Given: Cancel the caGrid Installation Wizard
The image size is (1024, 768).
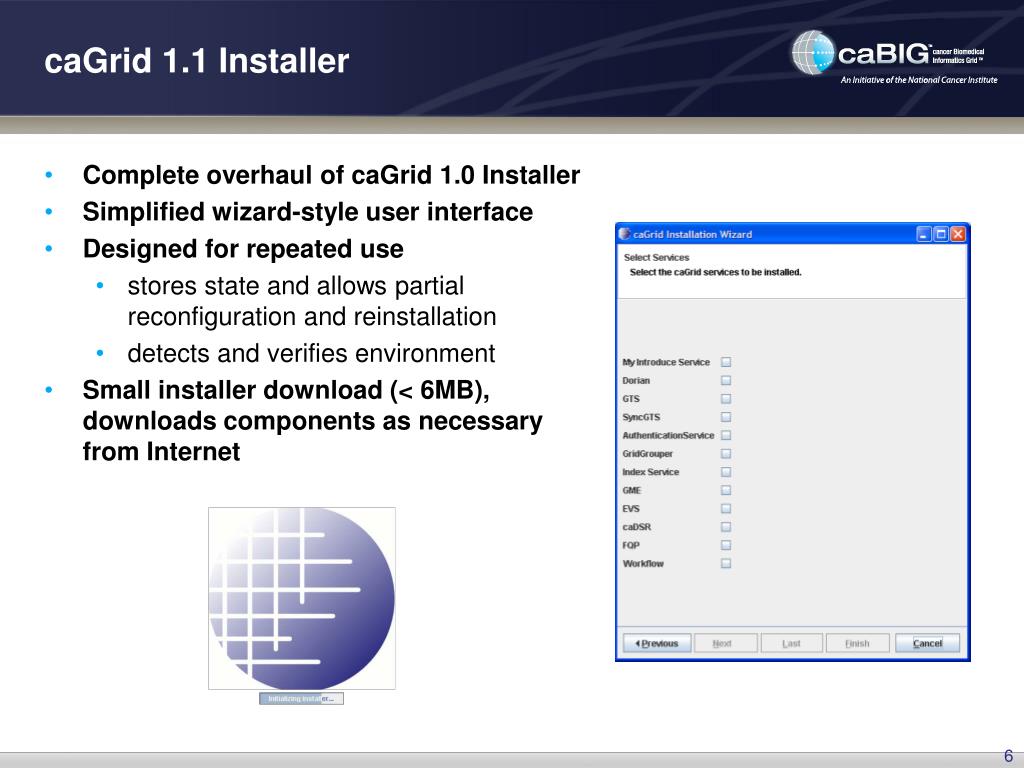Looking at the screenshot, I should [927, 643].
